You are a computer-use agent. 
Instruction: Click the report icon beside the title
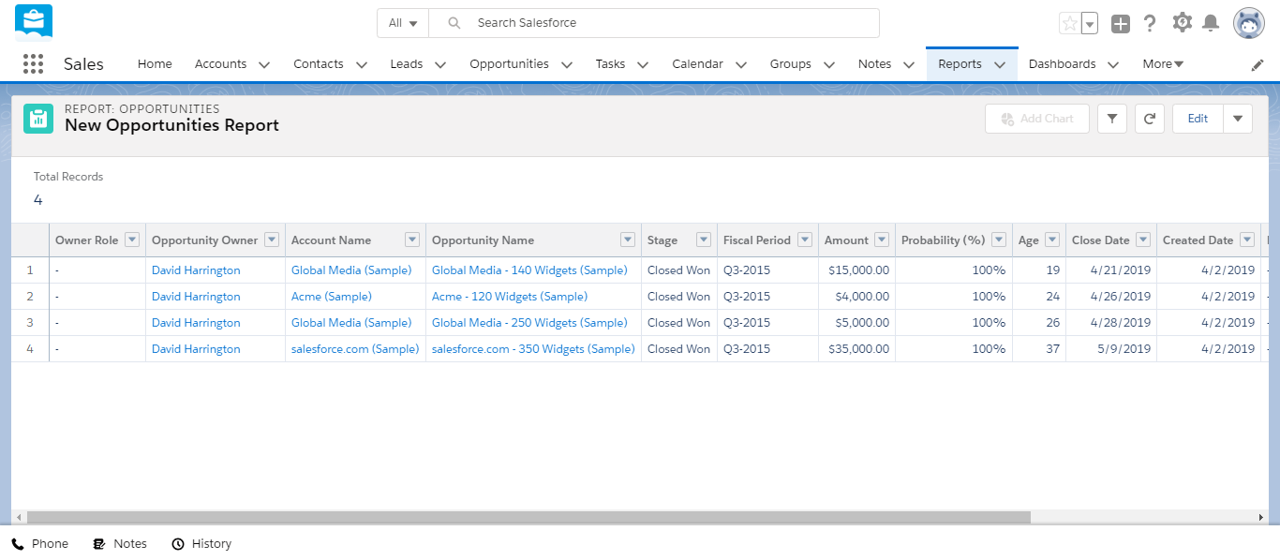pos(39,118)
